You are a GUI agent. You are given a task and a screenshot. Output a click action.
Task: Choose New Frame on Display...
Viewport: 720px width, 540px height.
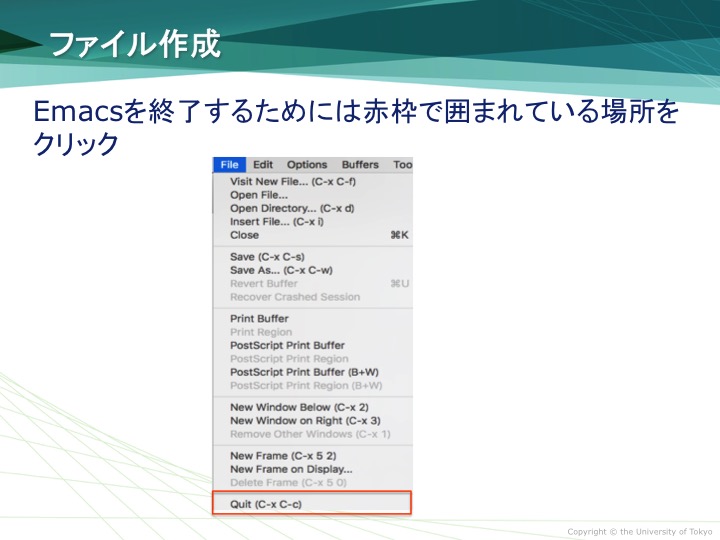point(313,469)
